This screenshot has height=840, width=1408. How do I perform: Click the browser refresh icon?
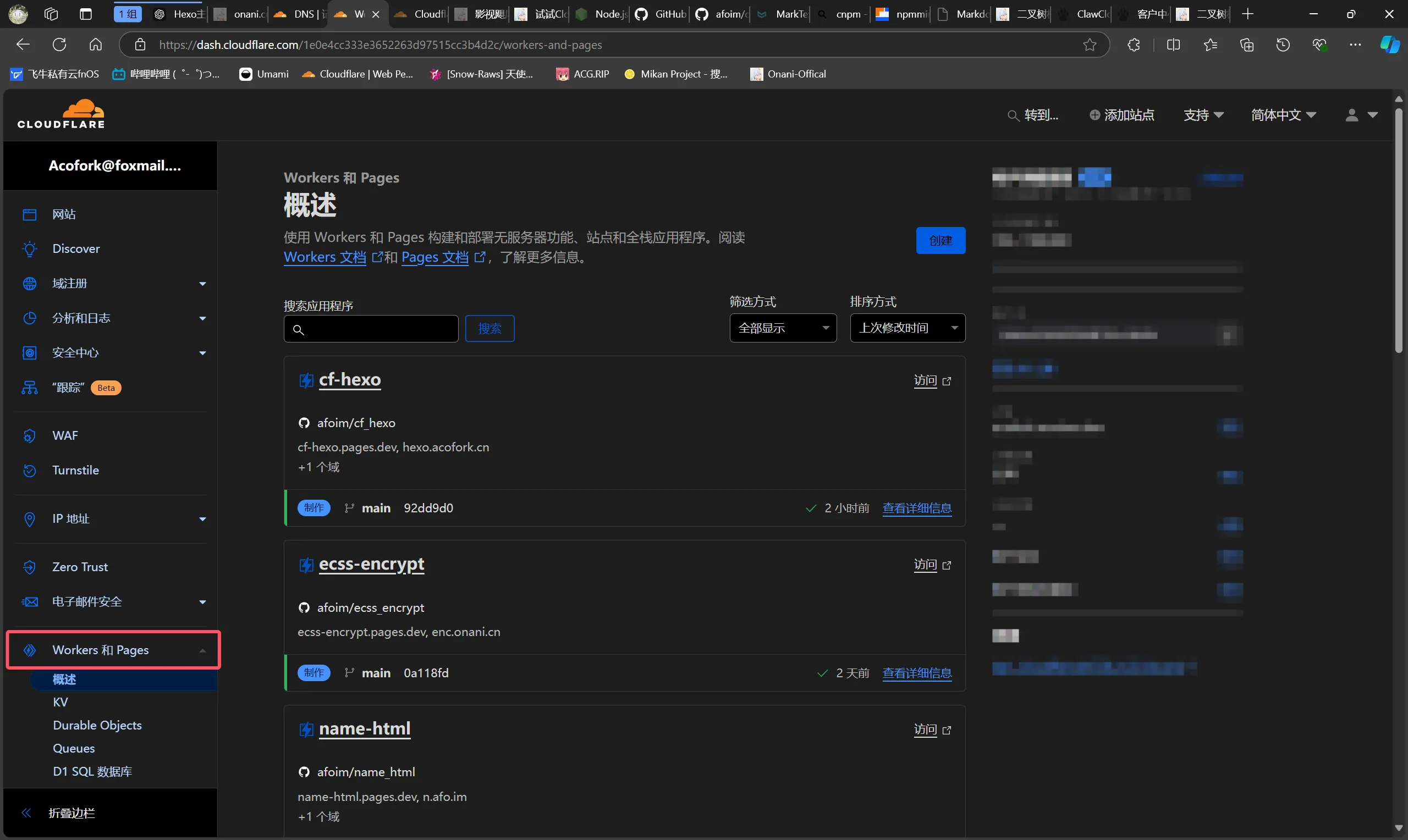tap(59, 45)
